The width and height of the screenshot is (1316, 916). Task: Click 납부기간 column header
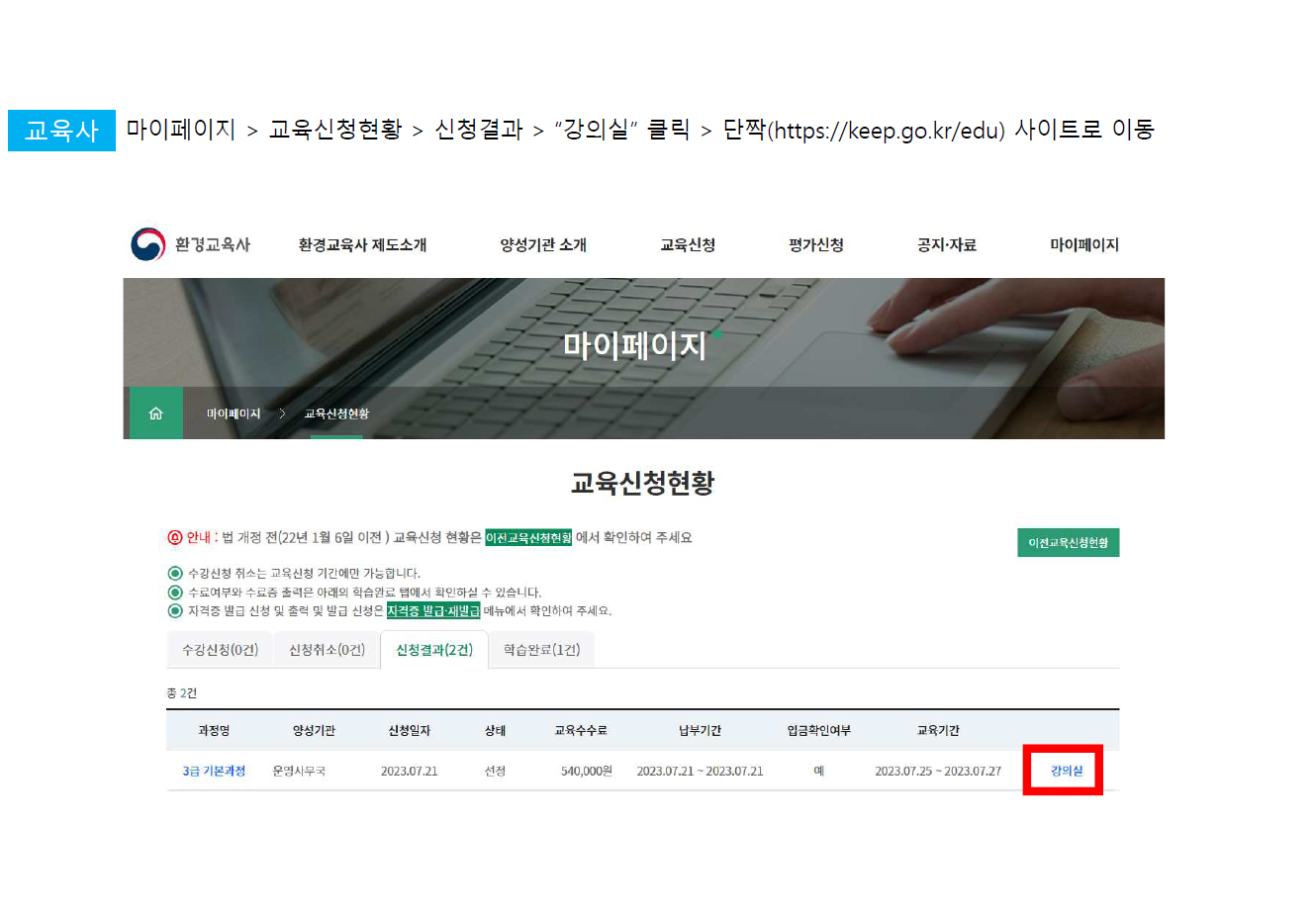point(700,730)
